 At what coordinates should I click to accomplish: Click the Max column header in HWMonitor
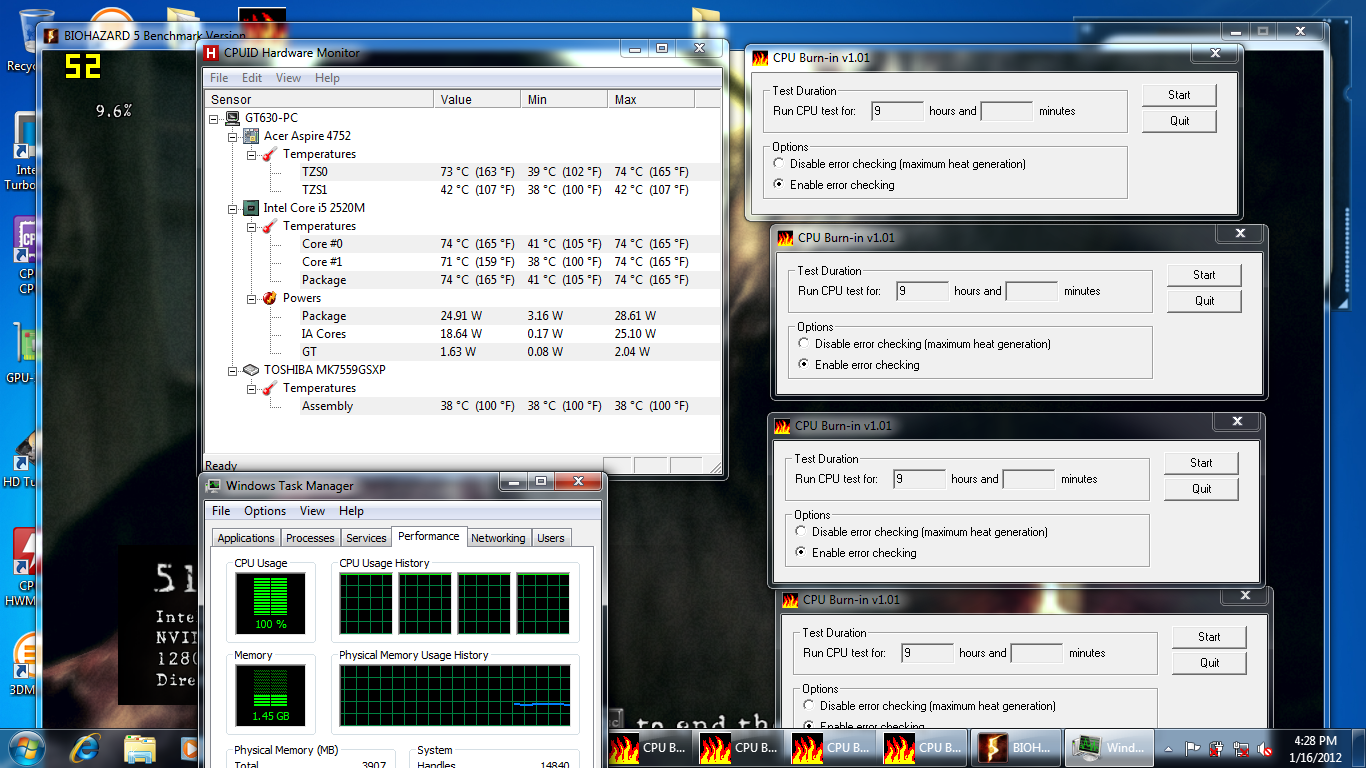coord(651,100)
